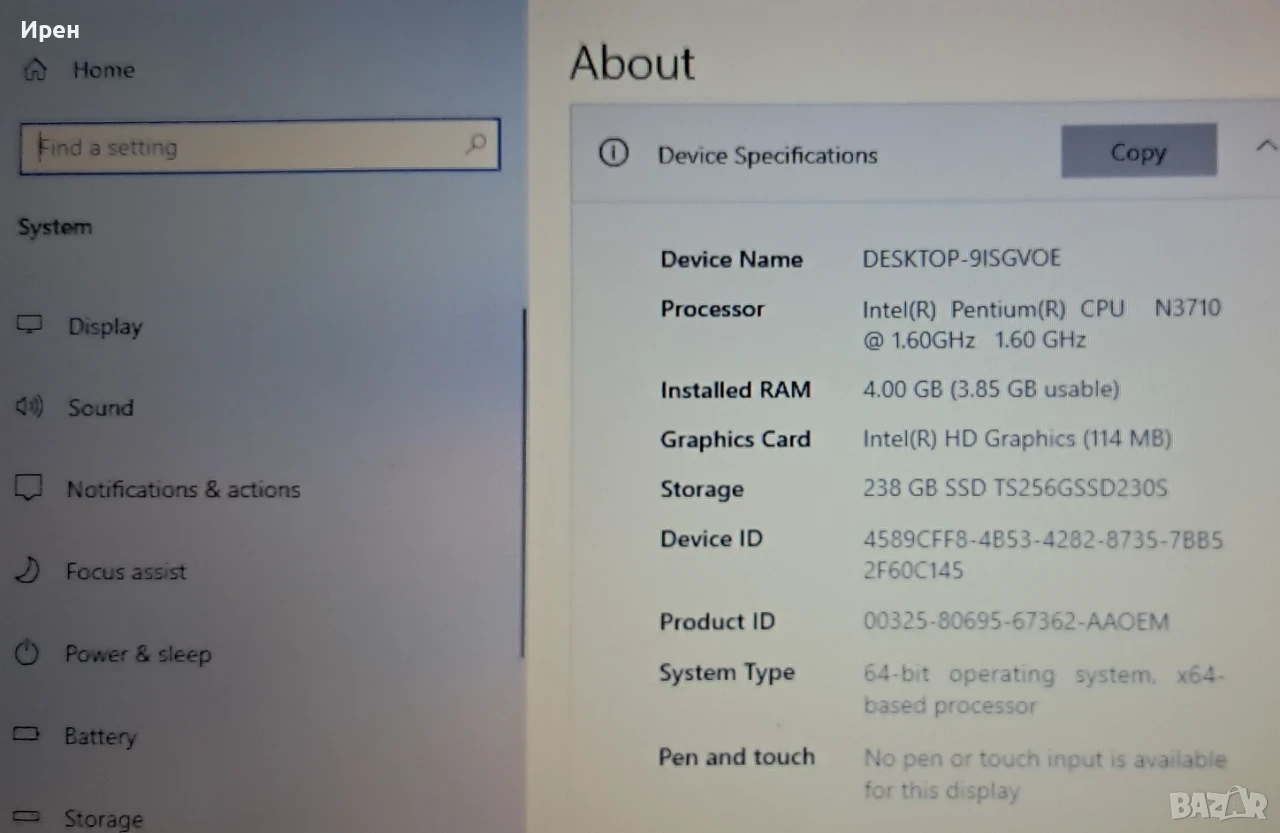
Task: Click the Device Specifications info icon
Action: [x=613, y=153]
